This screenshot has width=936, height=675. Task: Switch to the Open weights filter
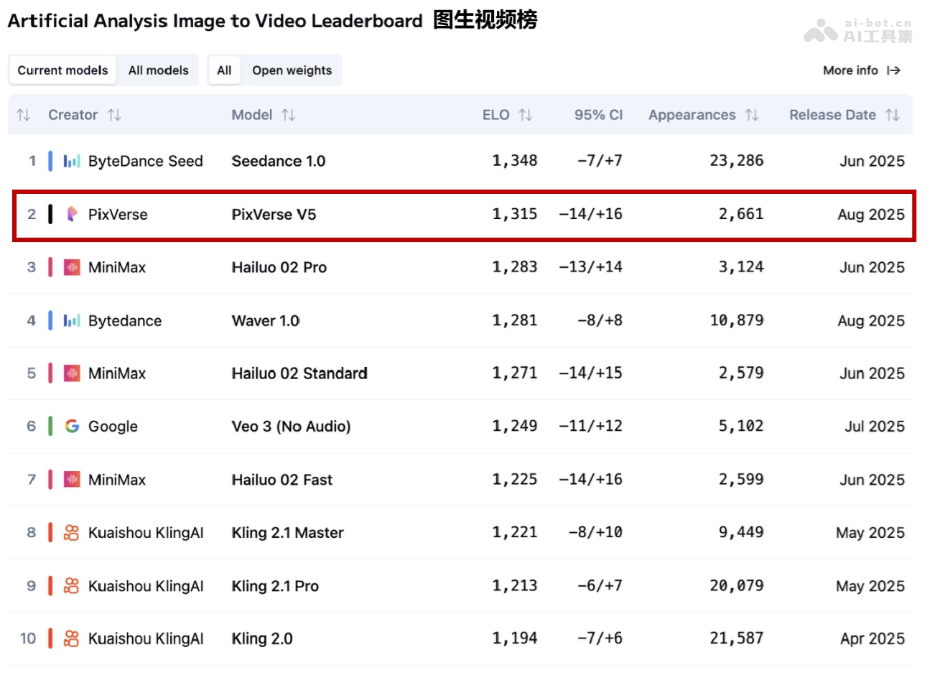(293, 70)
